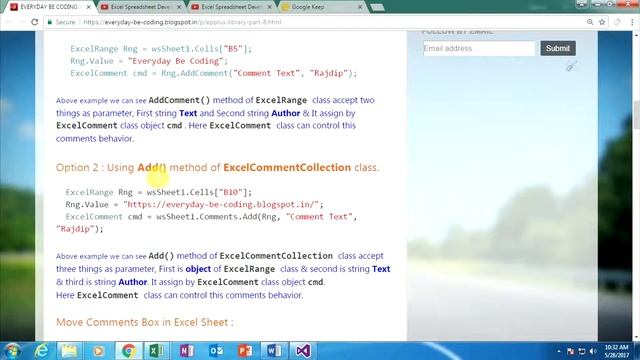
Task: Click the URL address bar
Action: click(314, 22)
